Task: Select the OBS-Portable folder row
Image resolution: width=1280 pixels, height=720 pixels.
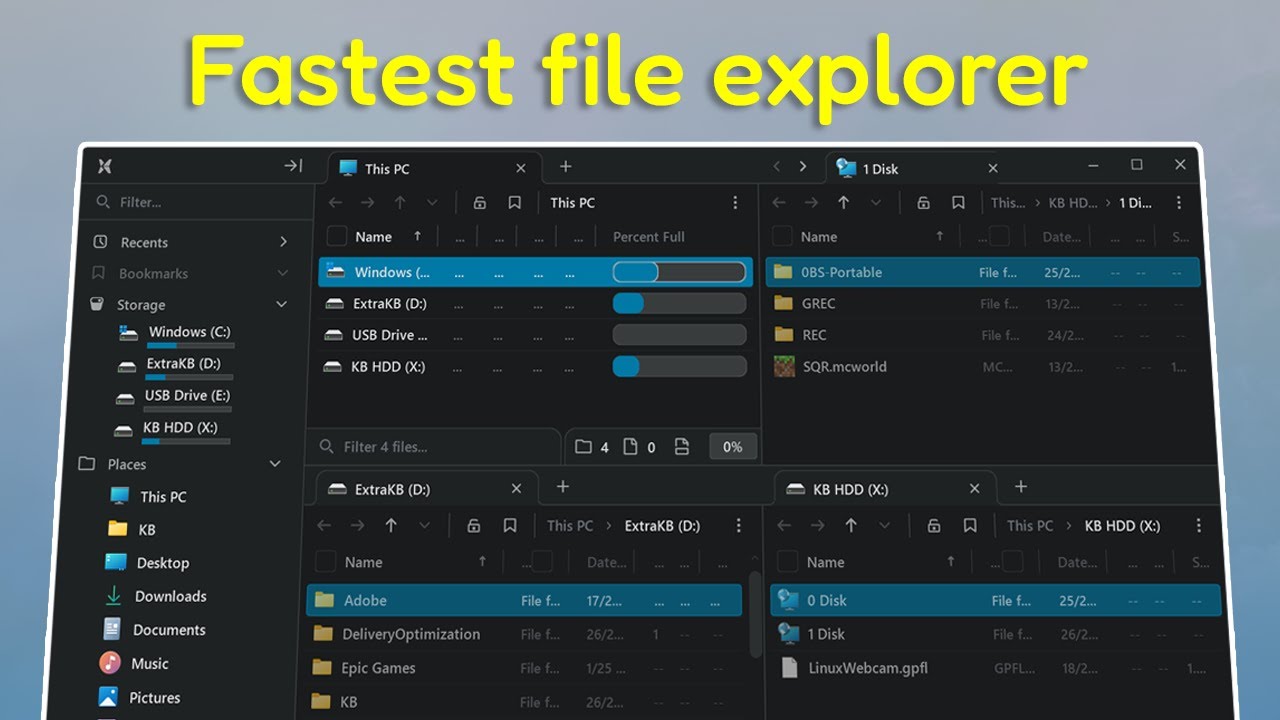Action: (x=983, y=272)
